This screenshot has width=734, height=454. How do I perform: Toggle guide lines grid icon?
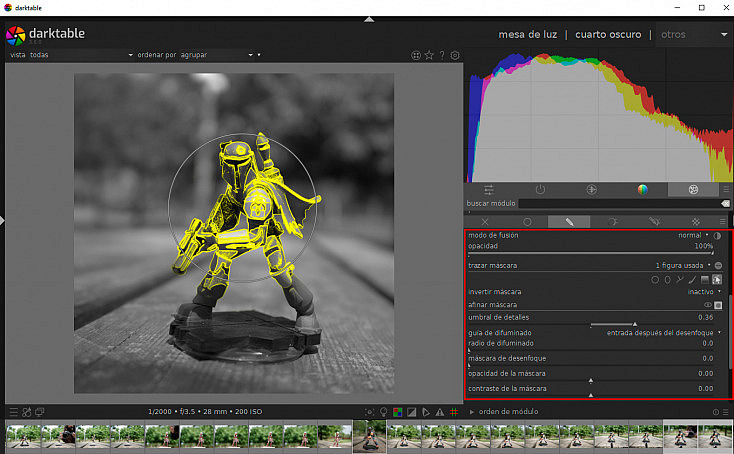454,412
